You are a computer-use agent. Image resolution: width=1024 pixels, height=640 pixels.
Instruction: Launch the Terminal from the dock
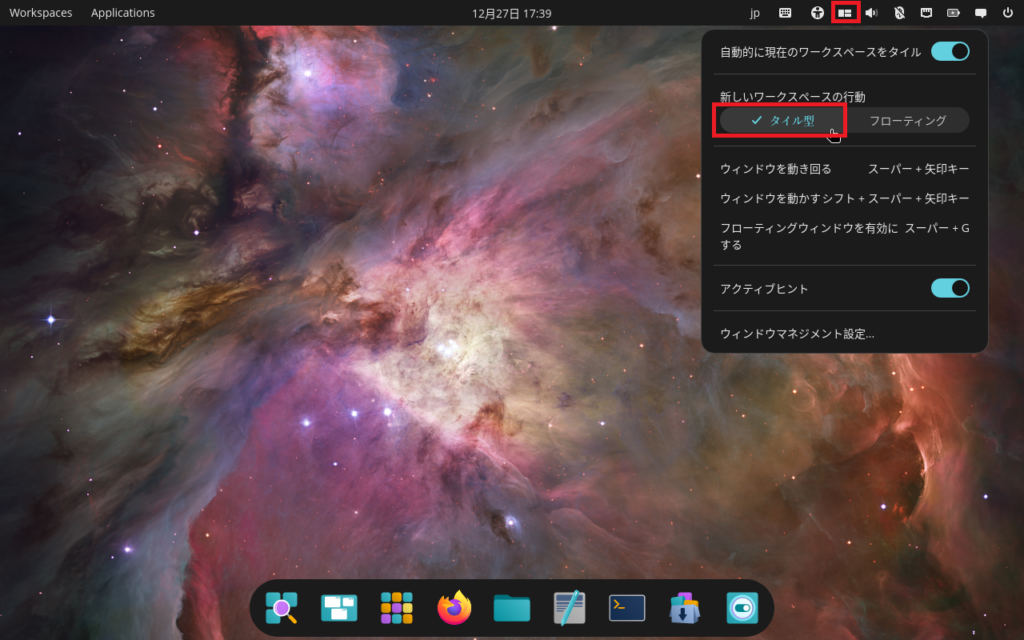(x=627, y=607)
